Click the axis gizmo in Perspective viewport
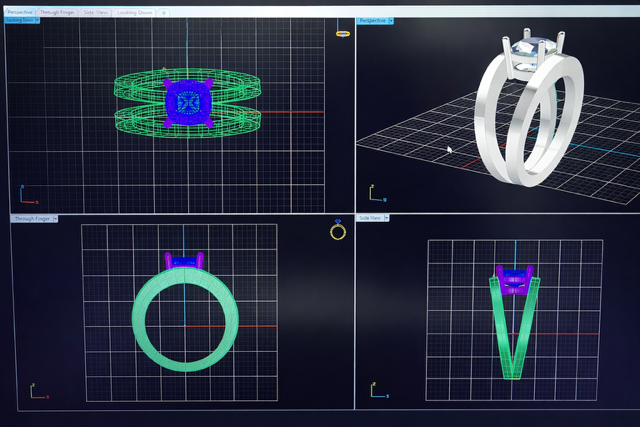This screenshot has height=427, width=640. 372,192
